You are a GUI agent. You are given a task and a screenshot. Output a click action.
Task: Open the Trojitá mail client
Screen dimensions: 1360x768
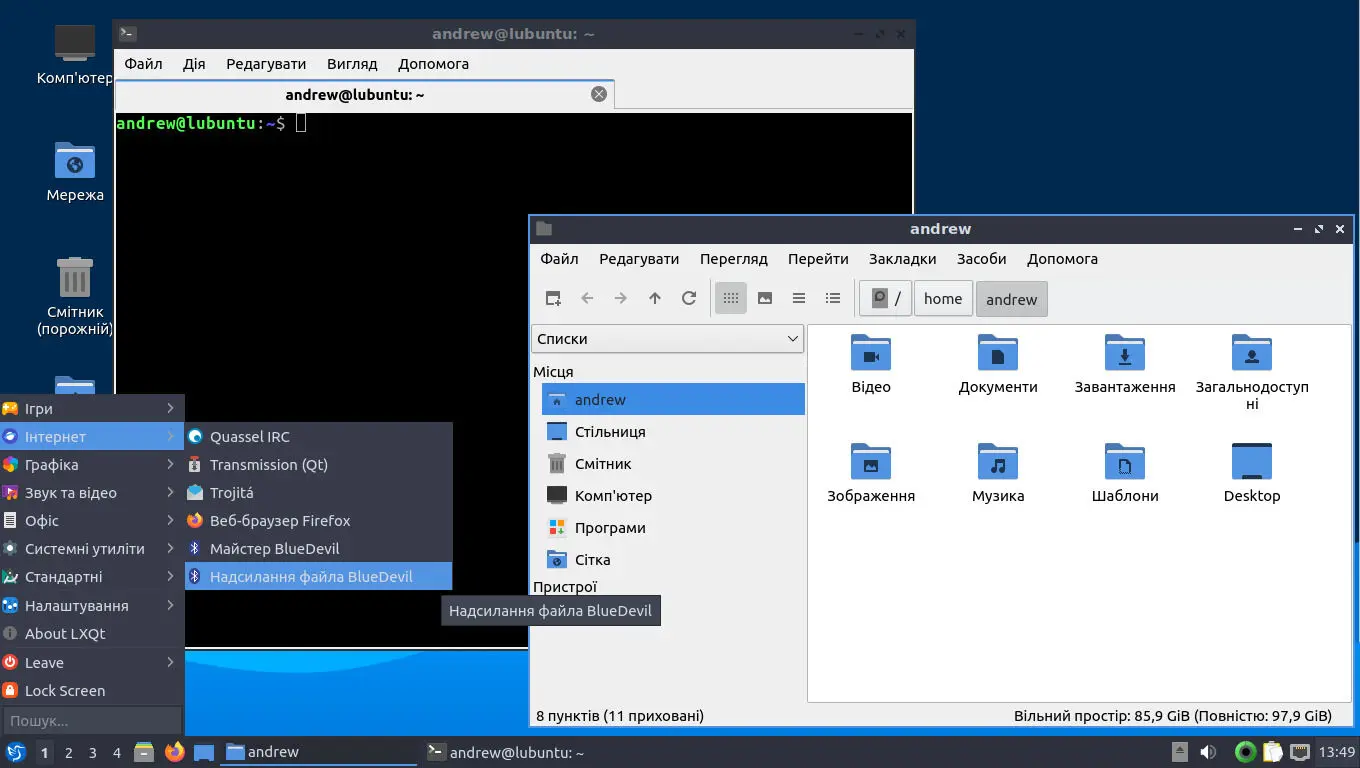click(319, 493)
